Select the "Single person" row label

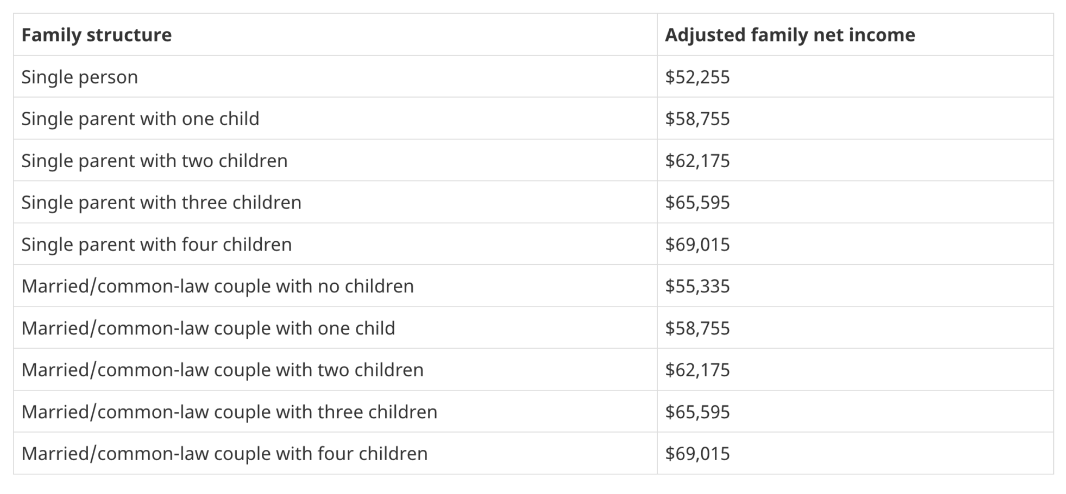79,77
